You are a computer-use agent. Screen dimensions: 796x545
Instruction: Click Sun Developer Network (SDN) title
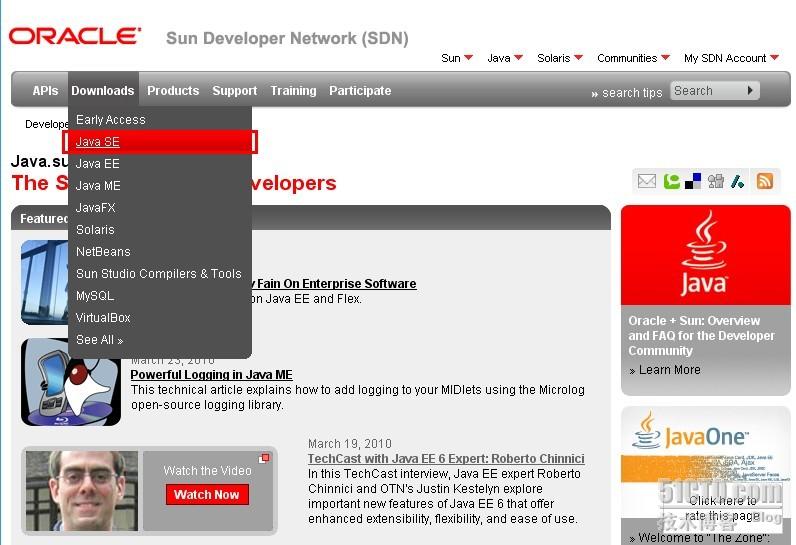click(287, 38)
